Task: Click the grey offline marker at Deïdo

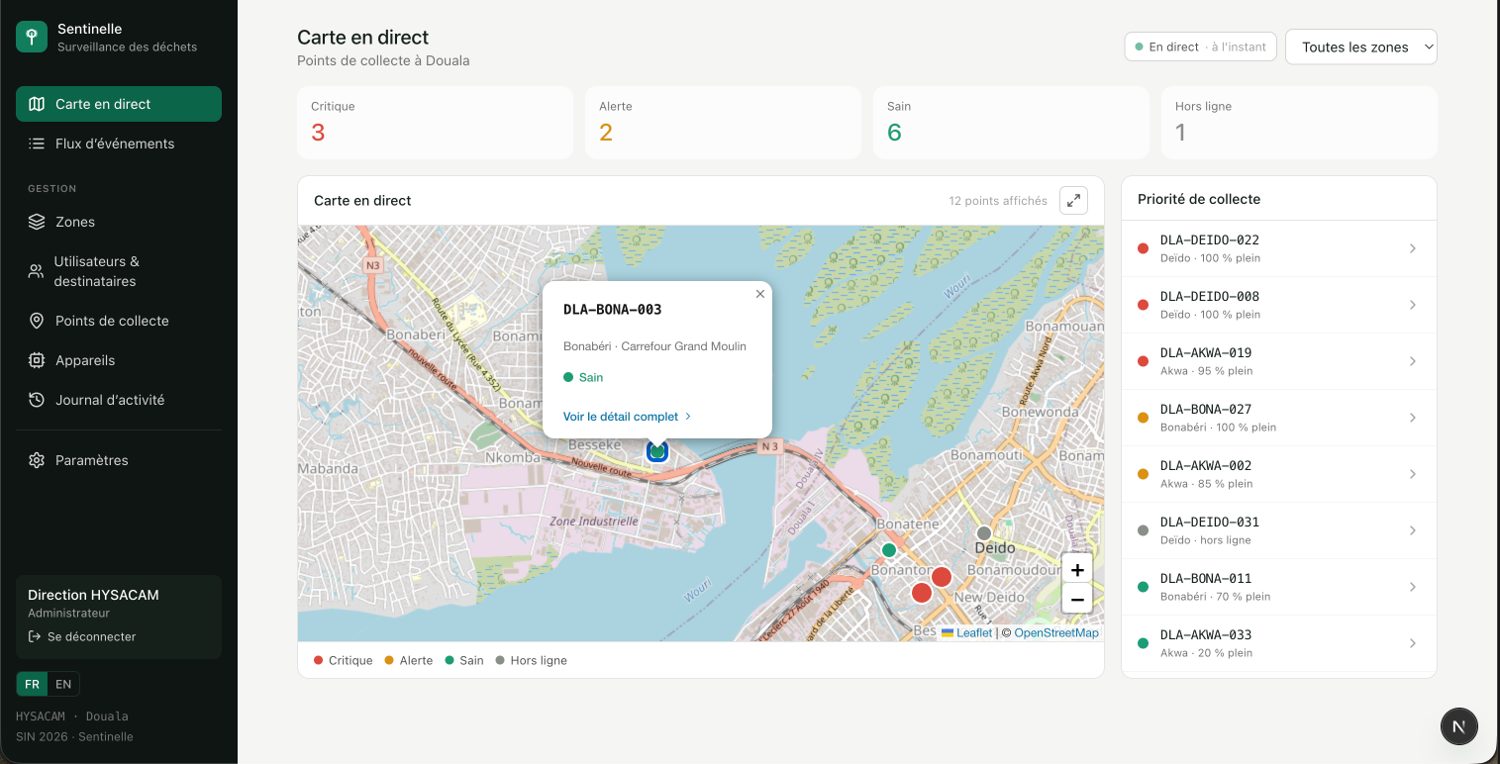Action: (x=984, y=533)
